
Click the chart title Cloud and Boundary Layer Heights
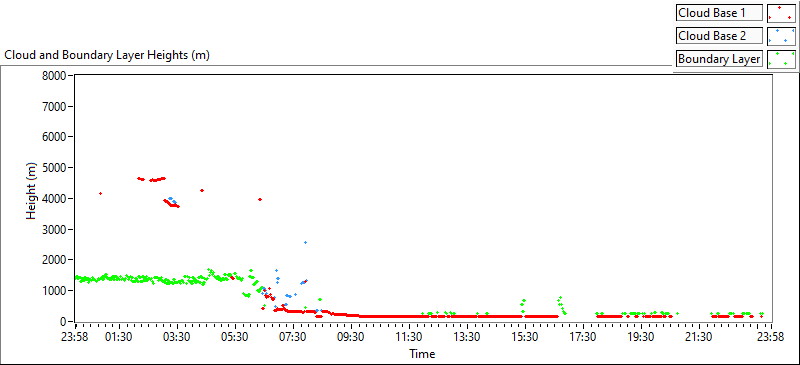pyautogui.click(x=107, y=55)
